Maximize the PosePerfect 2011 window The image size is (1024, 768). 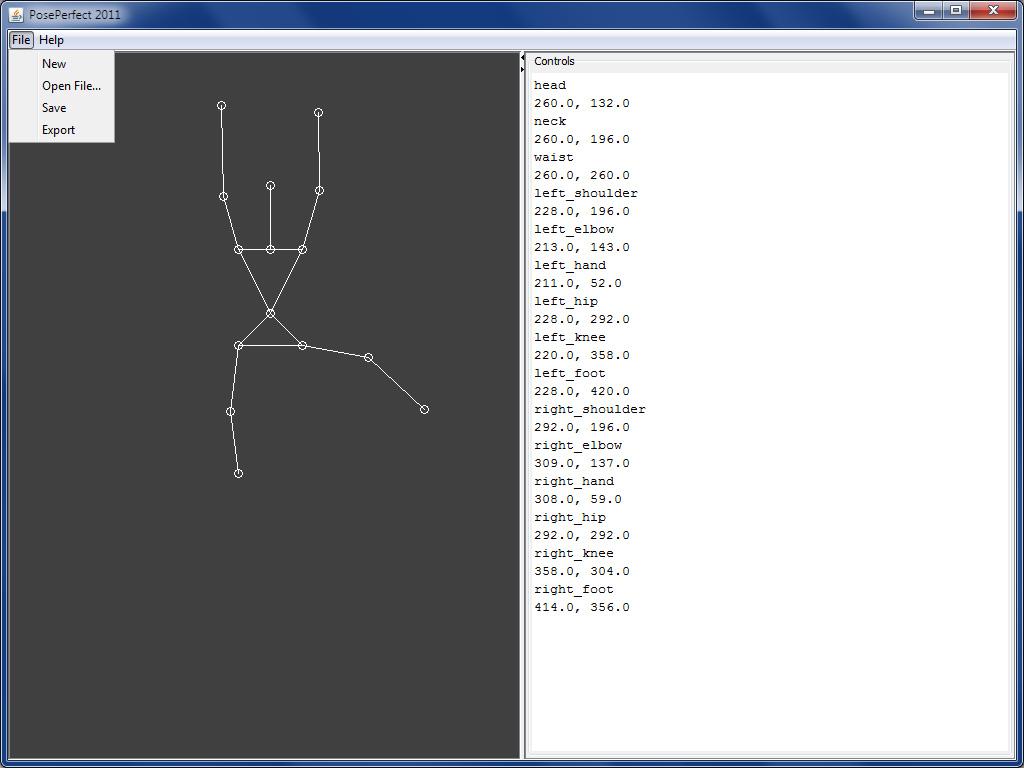956,10
